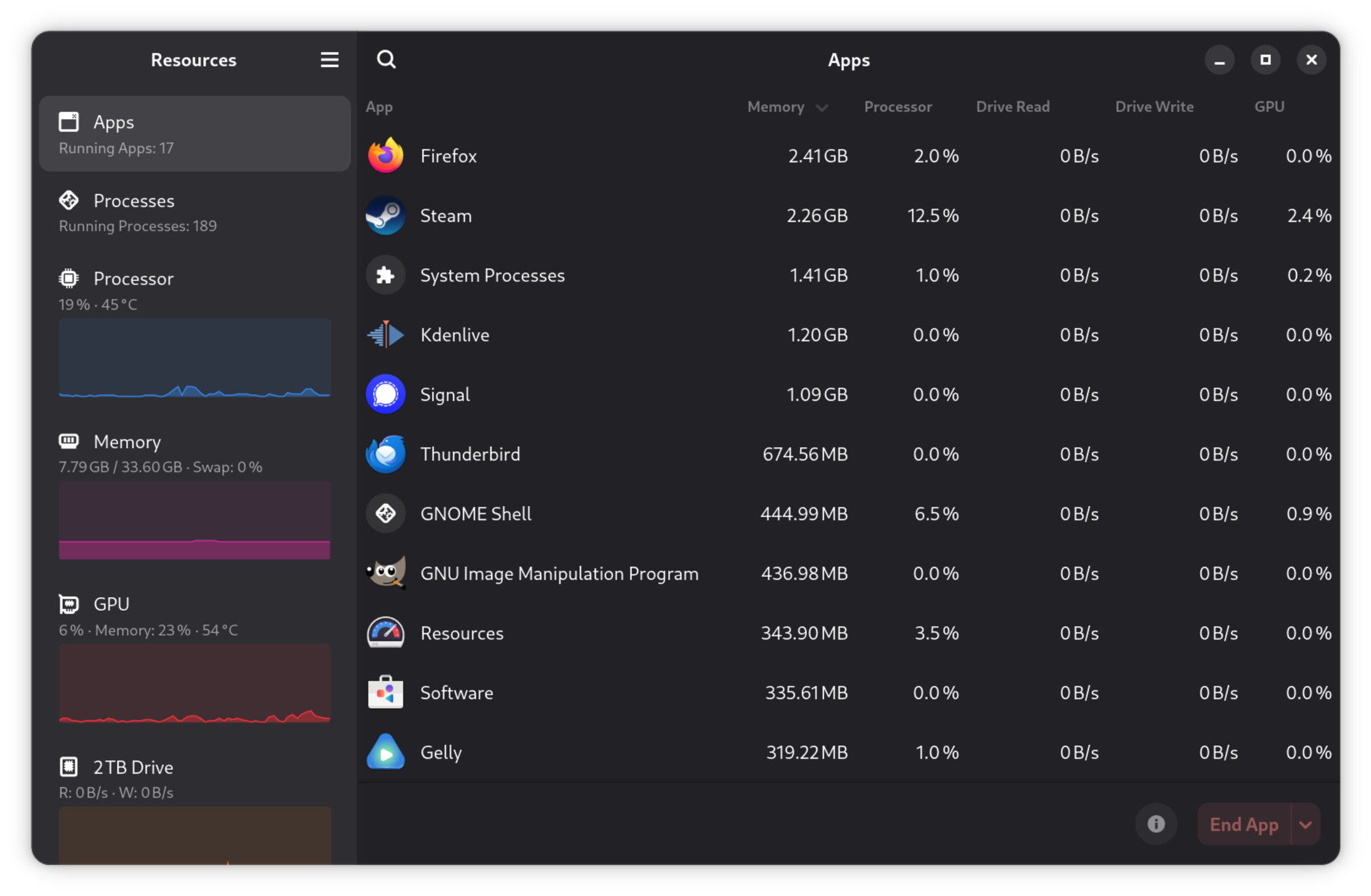Click the Firefox app icon

(x=385, y=156)
